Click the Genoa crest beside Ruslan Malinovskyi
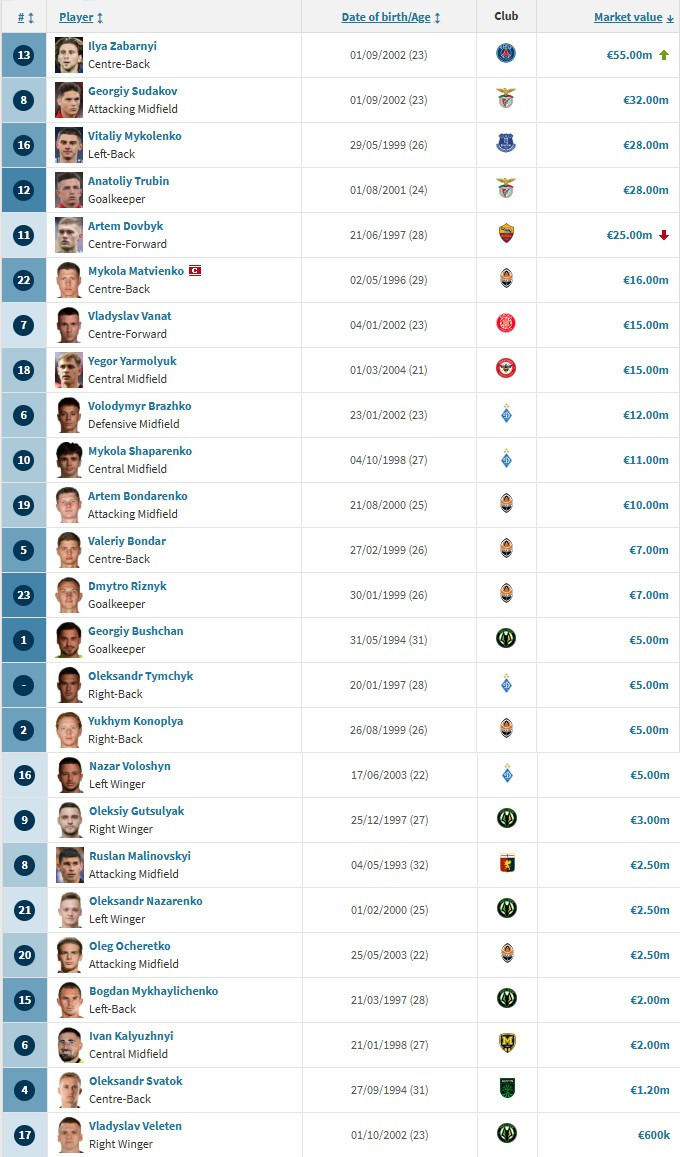 pyautogui.click(x=506, y=864)
